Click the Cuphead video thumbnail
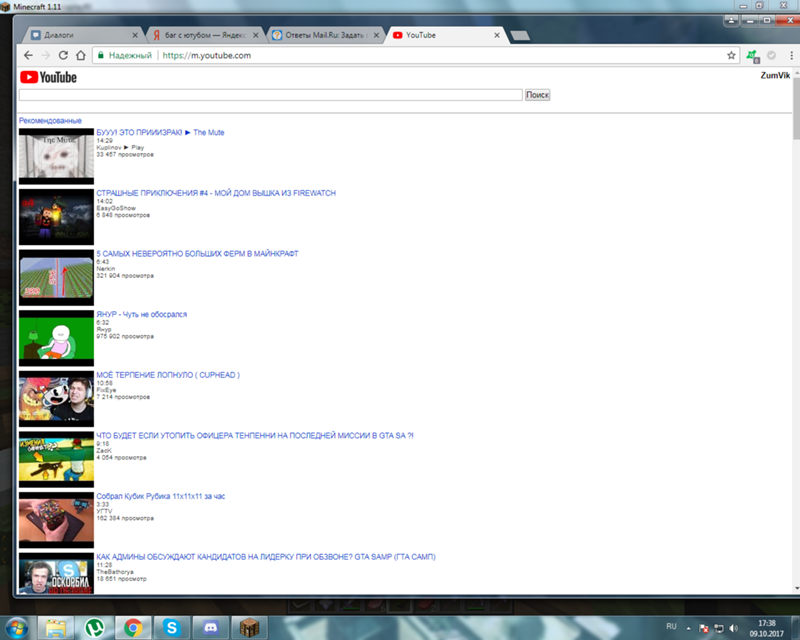 (x=56, y=399)
